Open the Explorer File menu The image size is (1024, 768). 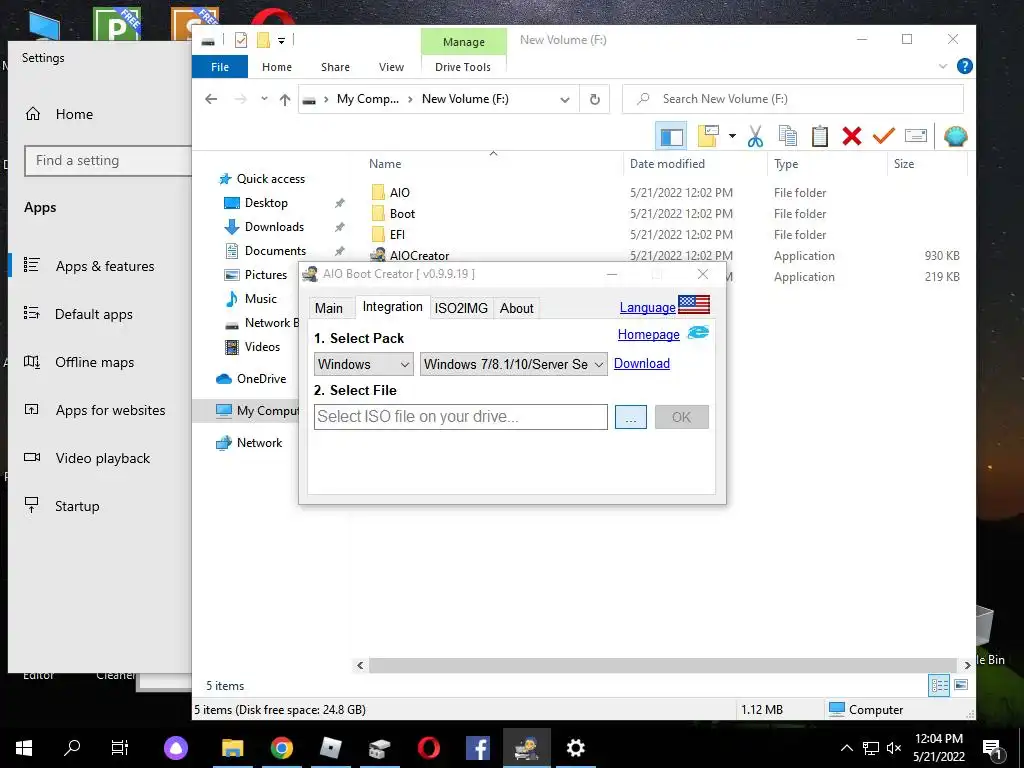[220, 67]
